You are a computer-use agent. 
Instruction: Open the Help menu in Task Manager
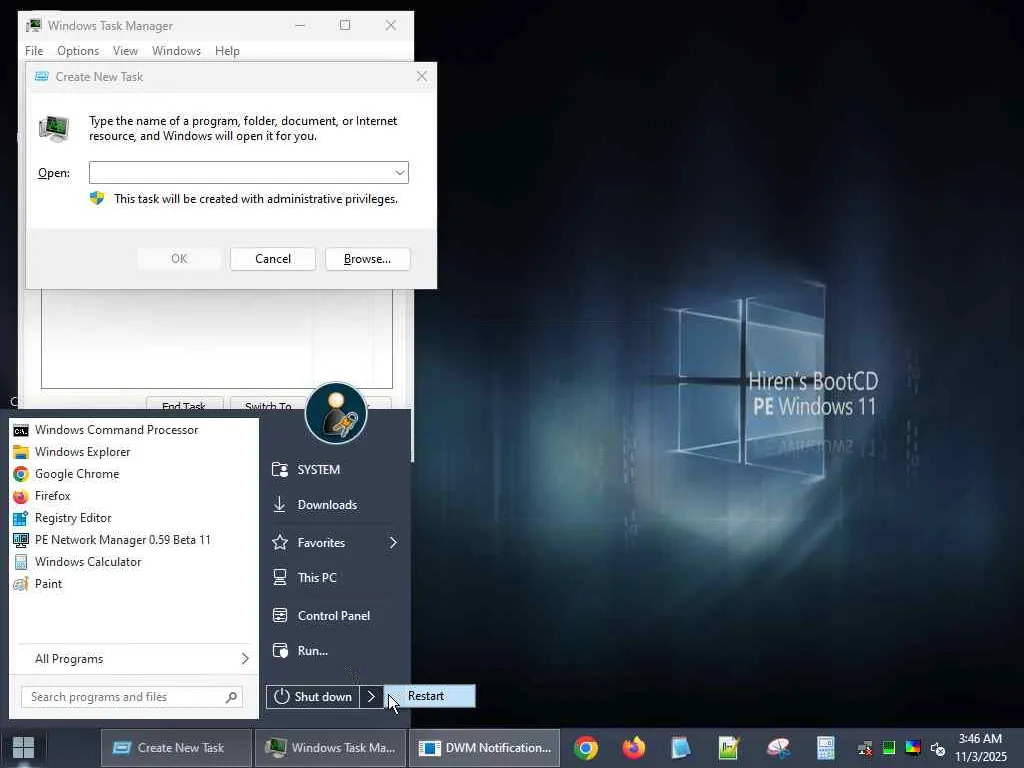(x=227, y=51)
